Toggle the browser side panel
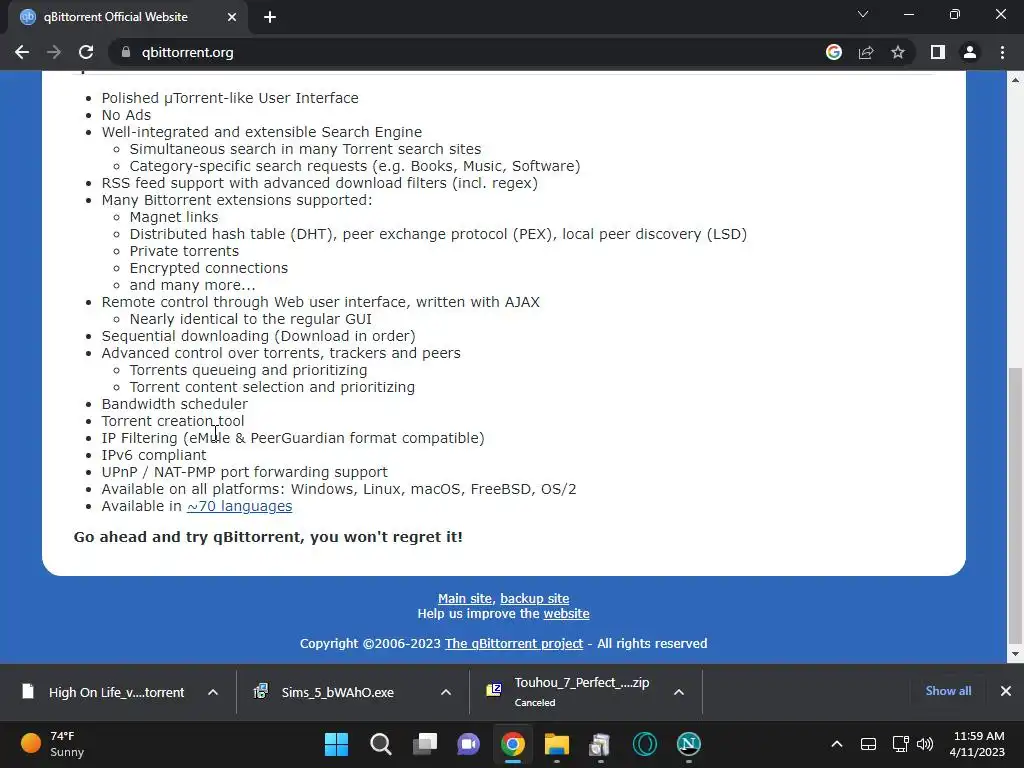Viewport: 1024px width, 768px height. tap(938, 52)
